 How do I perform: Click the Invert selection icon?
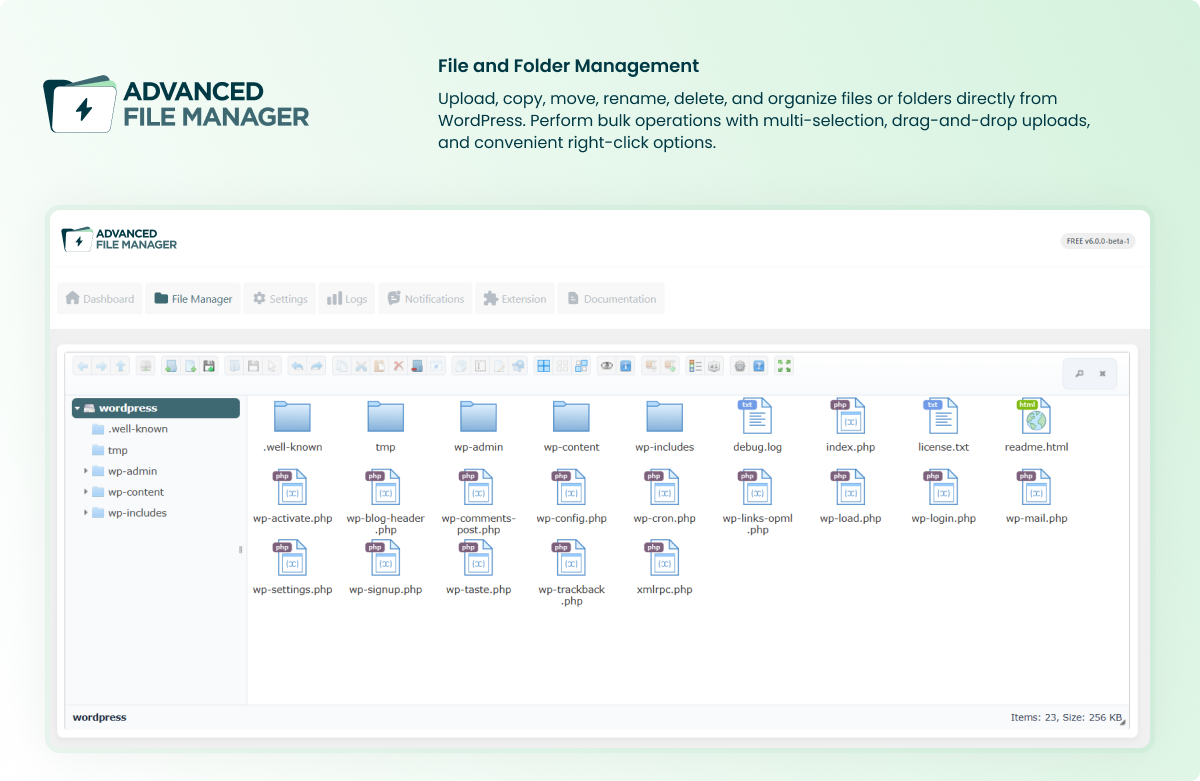(581, 367)
